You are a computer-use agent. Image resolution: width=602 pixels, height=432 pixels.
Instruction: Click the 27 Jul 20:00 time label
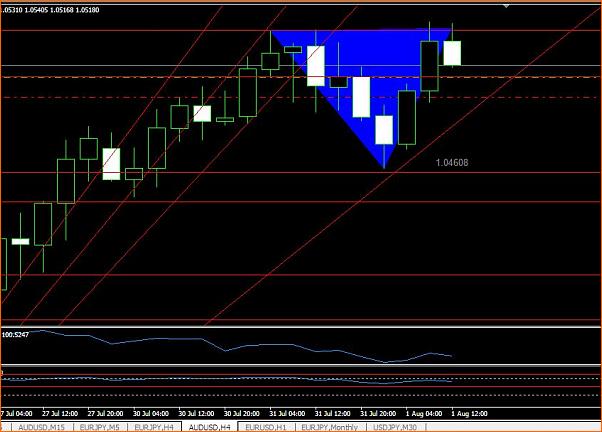[x=105, y=414]
